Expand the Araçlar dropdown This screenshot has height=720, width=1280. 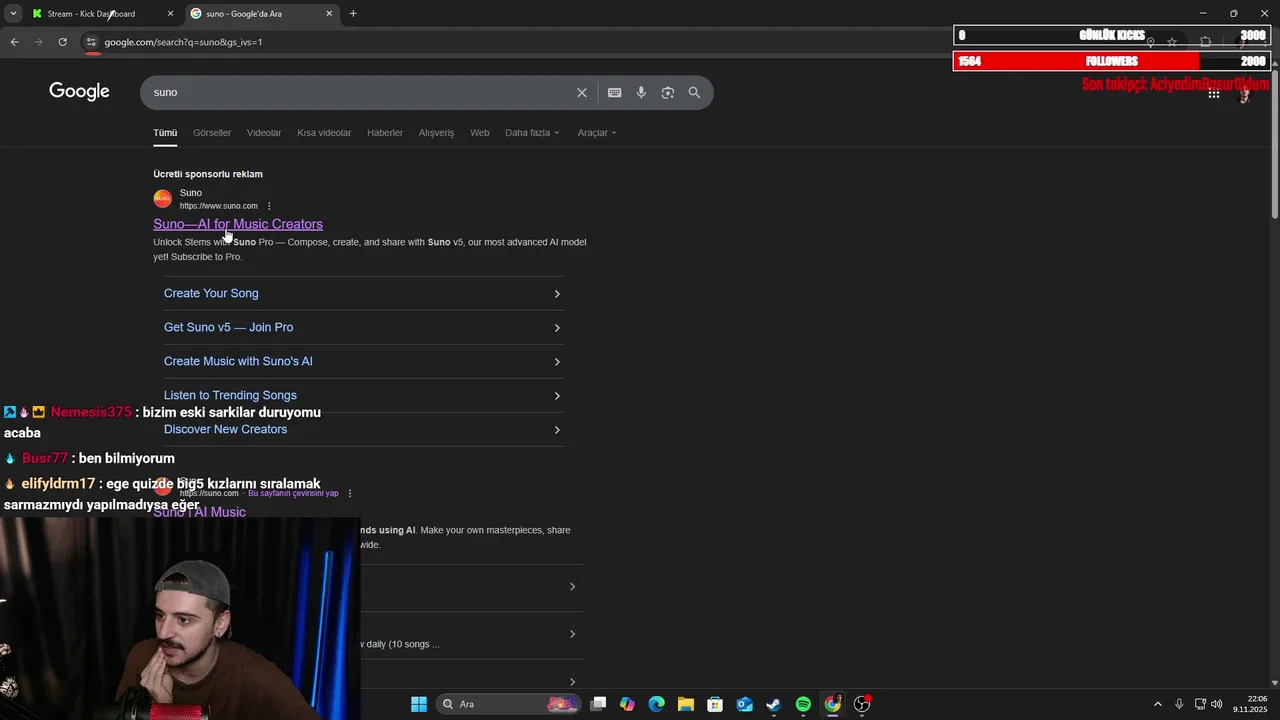[597, 133]
